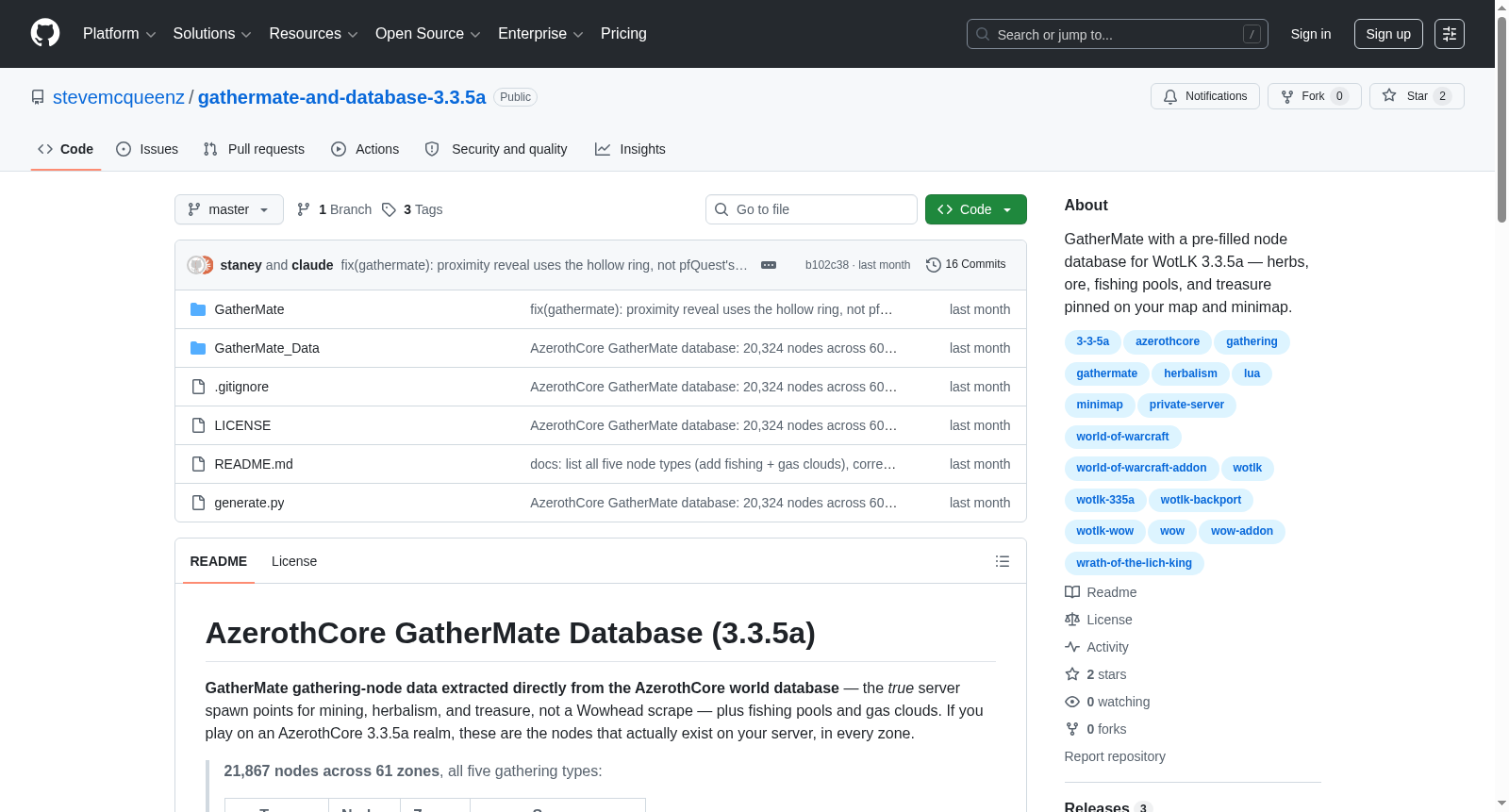Viewport: 1509px width, 812px height.
Task: Click the Report repository link
Action: tap(1115, 756)
